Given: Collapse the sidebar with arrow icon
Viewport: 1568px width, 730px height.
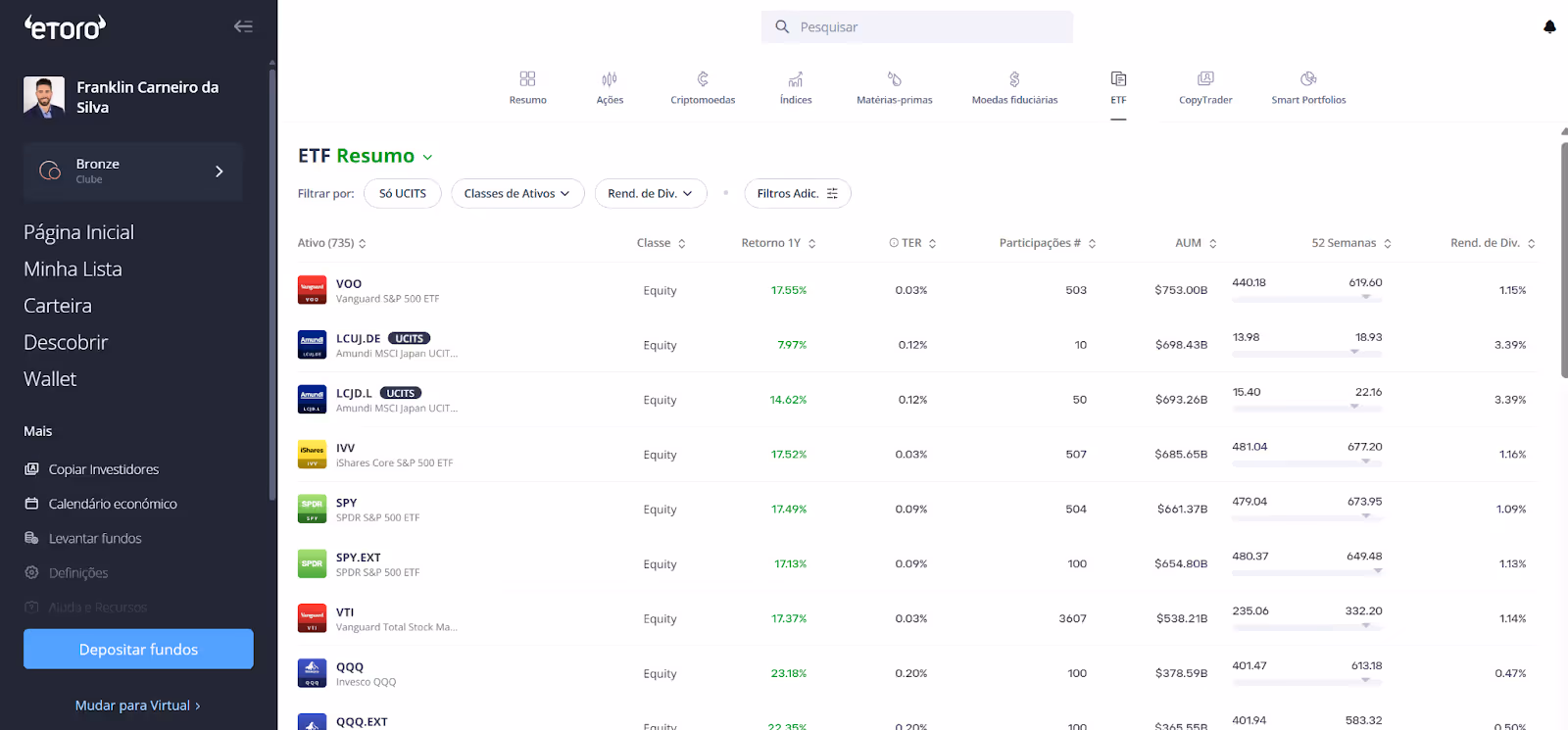Looking at the screenshot, I should (x=243, y=26).
